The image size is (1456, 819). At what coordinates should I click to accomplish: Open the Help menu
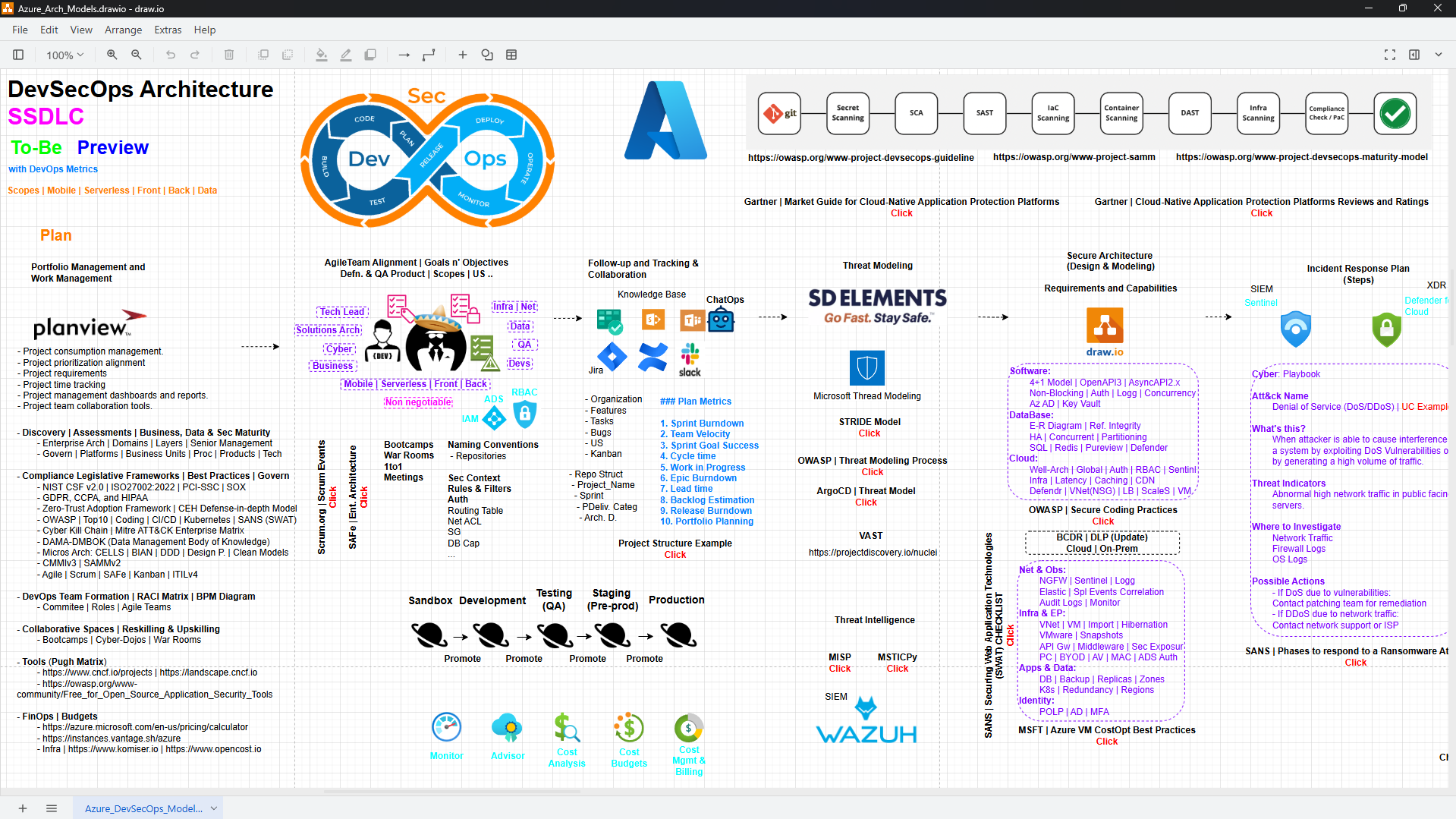click(205, 30)
